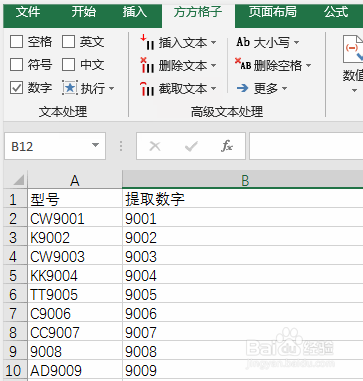This screenshot has height=381, width=363.
Task: Select cell B8 with 9007
Action: (x=243, y=332)
